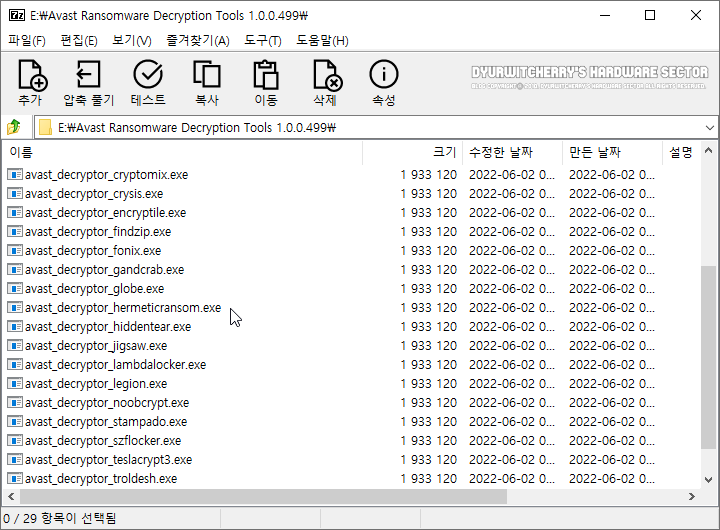Click the horizontal scrollbar thumb
This screenshot has width=720, height=530.
263,496
